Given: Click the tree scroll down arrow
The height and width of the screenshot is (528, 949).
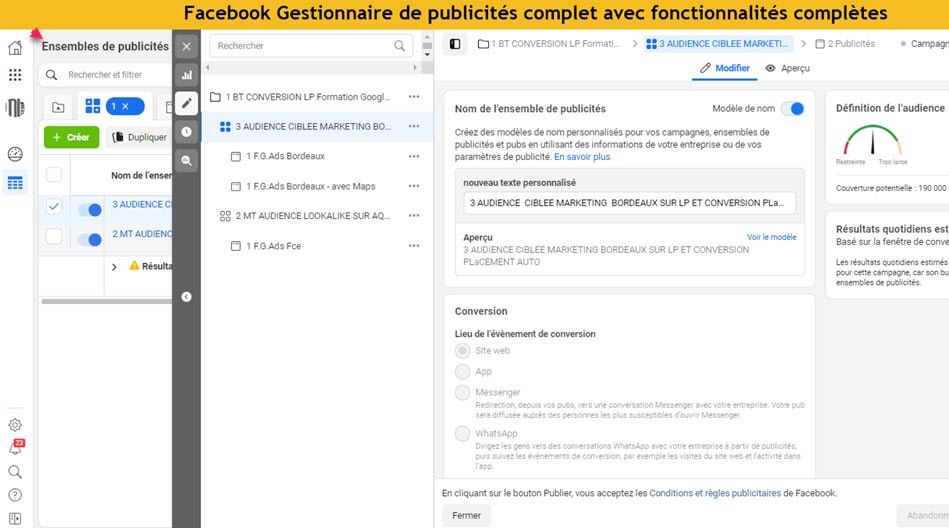Looking at the screenshot, I should click(427, 54).
